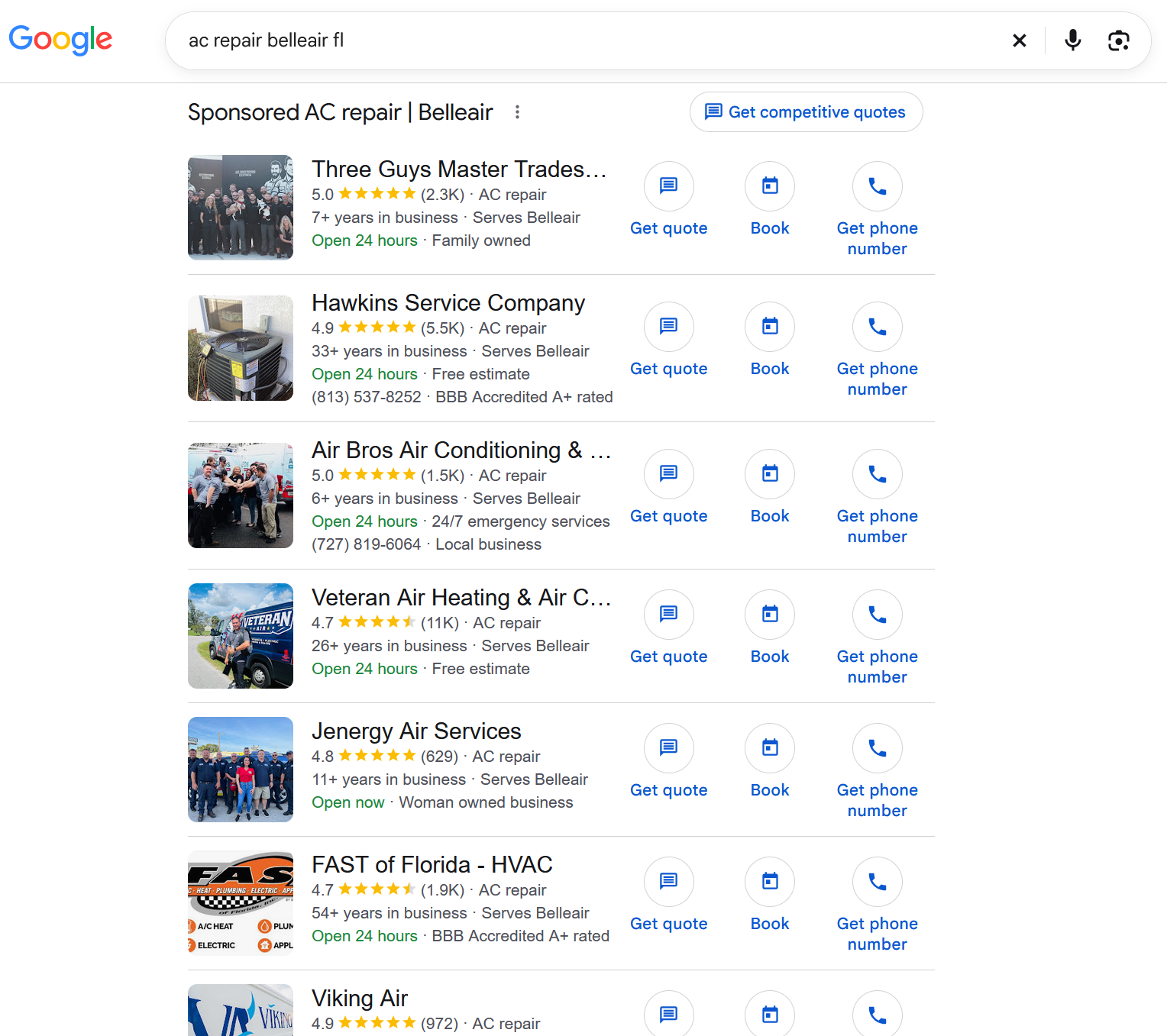Click FAST of Florida logo thumbnail
Image resolution: width=1167 pixels, height=1036 pixels.
[241, 903]
